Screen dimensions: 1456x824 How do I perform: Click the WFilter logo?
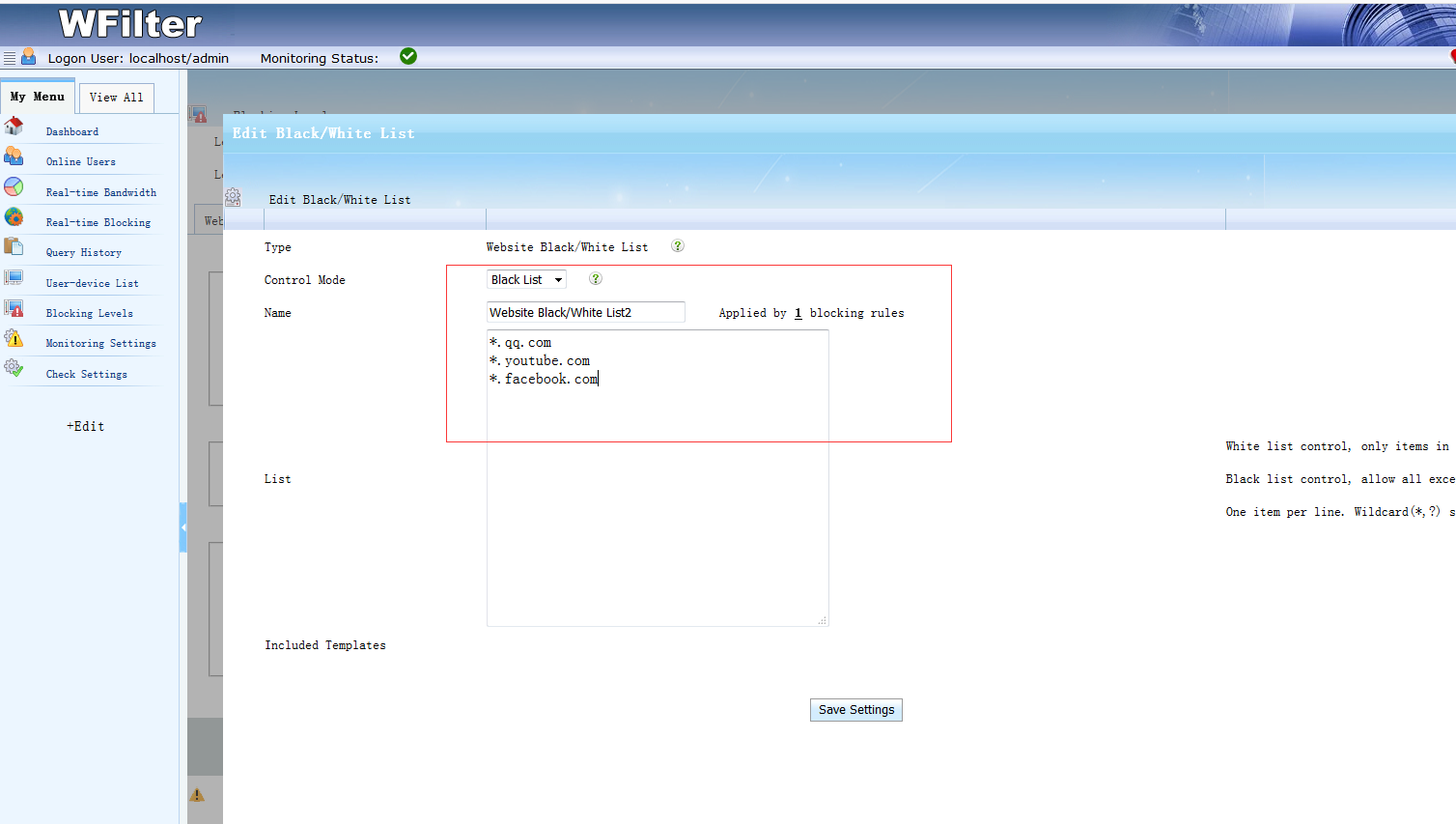click(x=130, y=24)
